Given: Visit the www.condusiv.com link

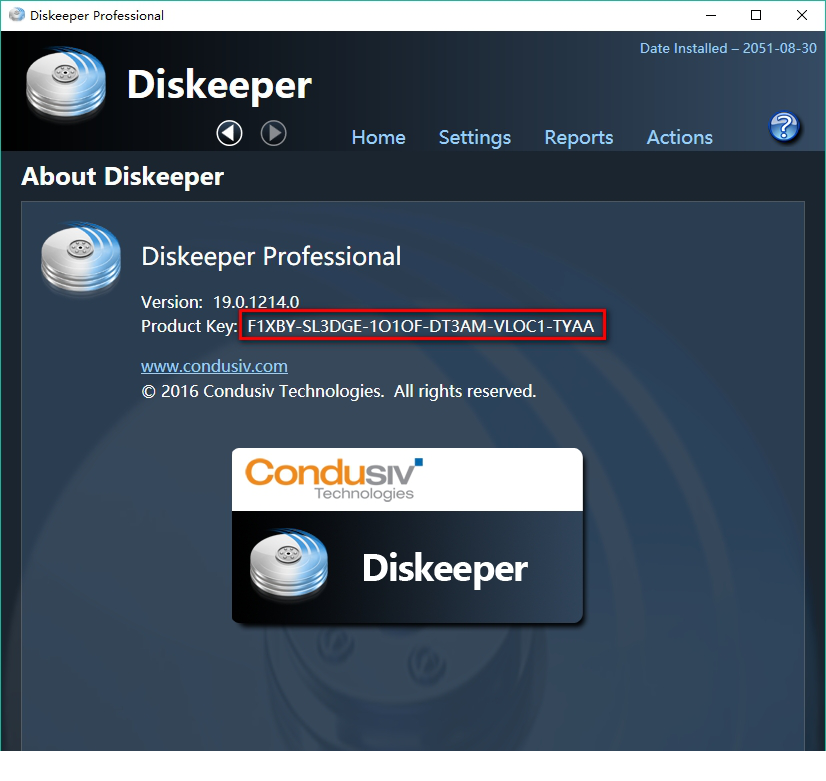Looking at the screenshot, I should click(x=214, y=366).
